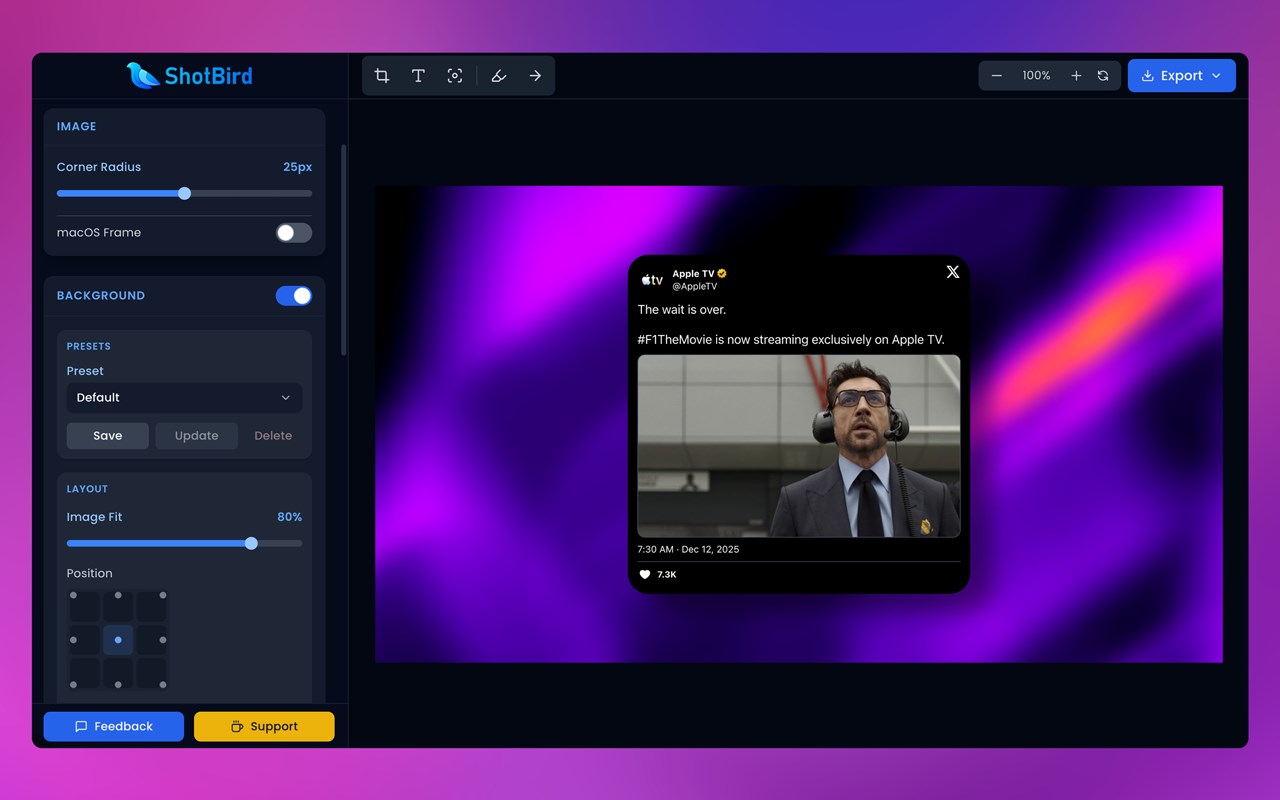
Task: Click the Position label
Action: (x=90, y=574)
